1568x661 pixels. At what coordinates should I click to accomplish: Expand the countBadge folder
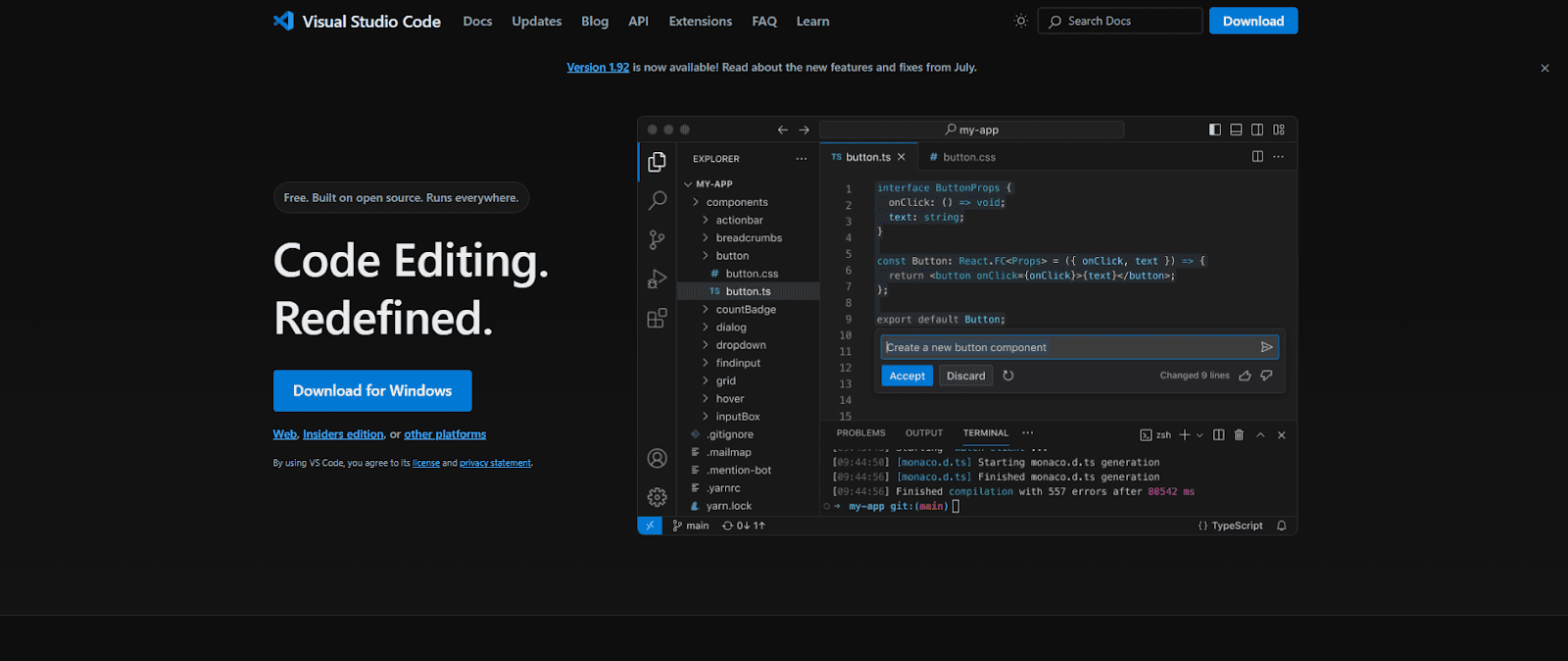(x=748, y=309)
